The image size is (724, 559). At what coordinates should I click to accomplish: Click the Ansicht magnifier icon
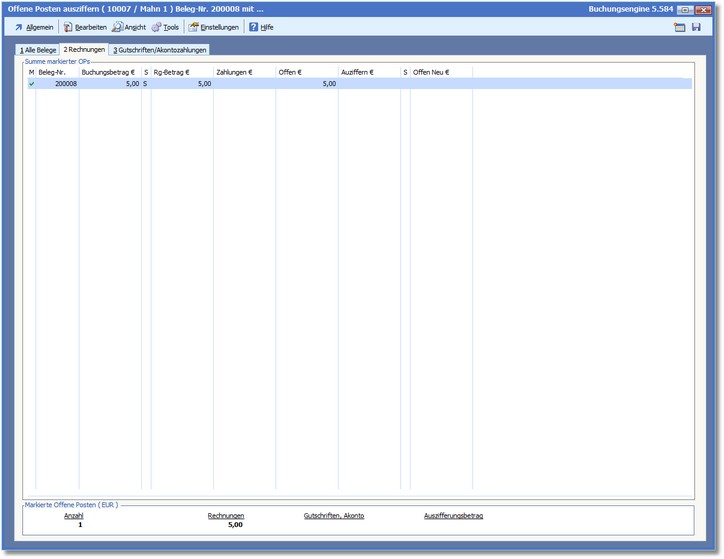pos(117,27)
